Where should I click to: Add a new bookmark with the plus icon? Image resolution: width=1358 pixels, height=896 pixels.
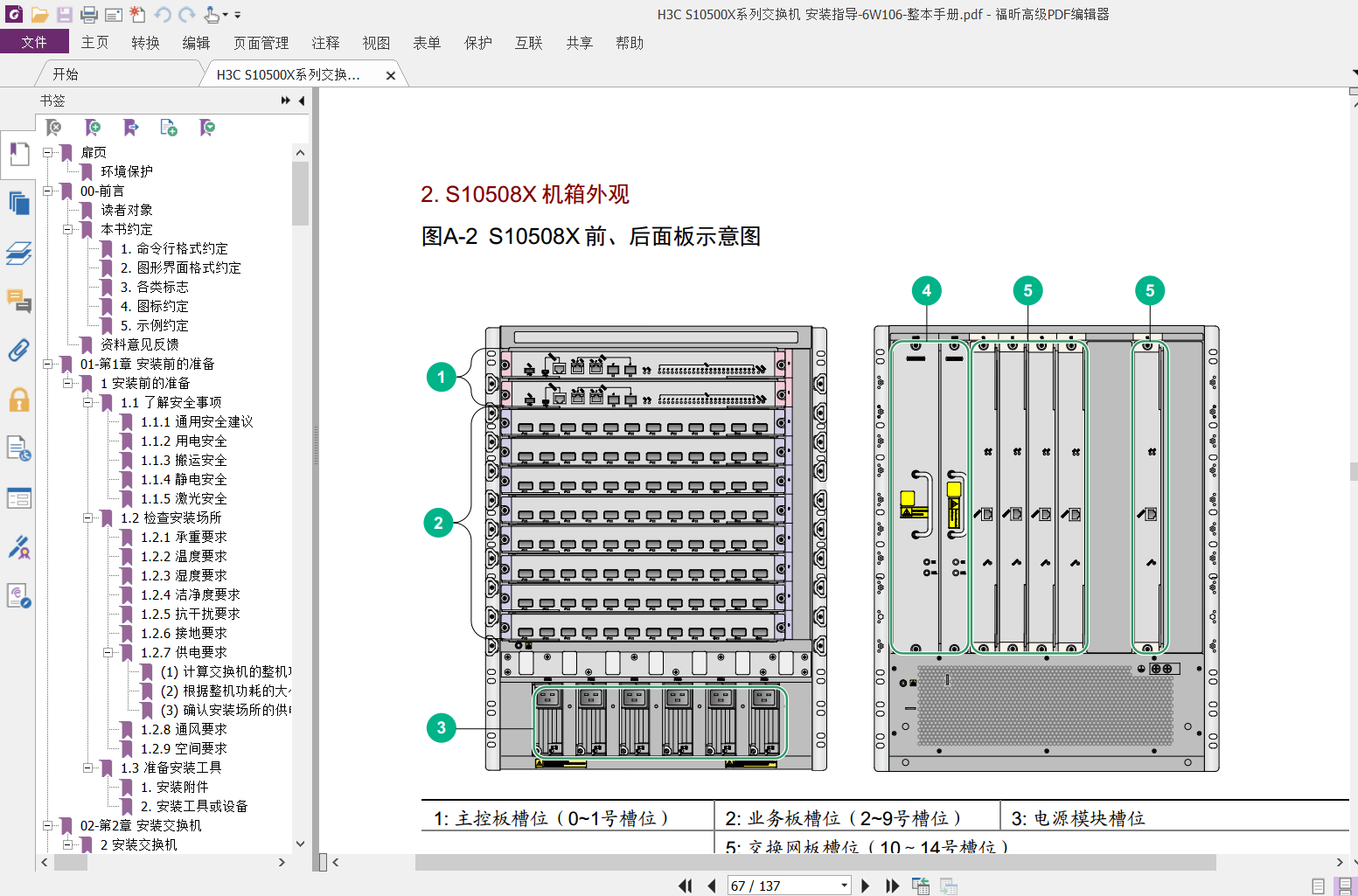click(x=93, y=128)
